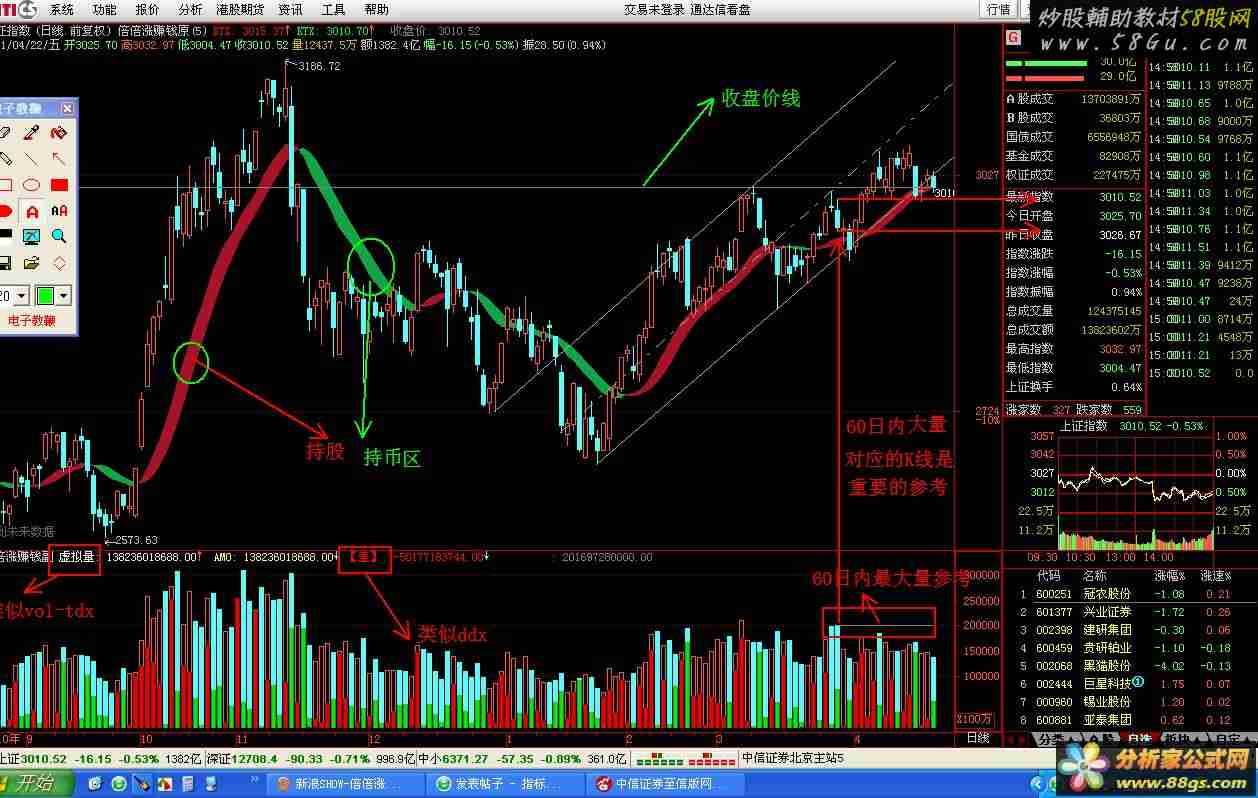
Task: Select the 贵研铂业 row in stock list
Action: [x=1130, y=648]
